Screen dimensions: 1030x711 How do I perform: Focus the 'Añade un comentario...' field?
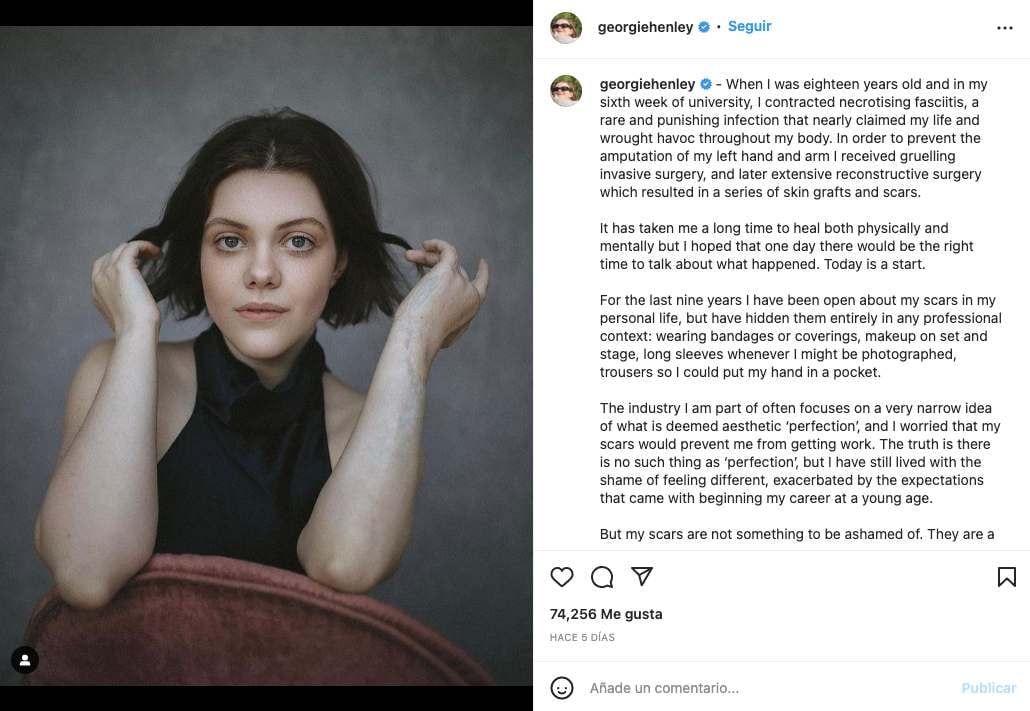(x=760, y=688)
